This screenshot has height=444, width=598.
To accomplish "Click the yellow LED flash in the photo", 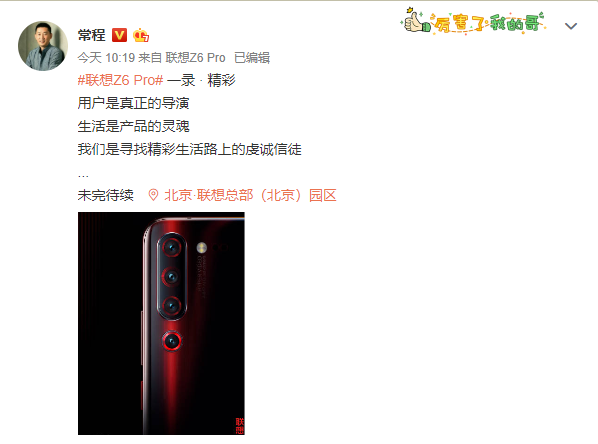I will (202, 248).
